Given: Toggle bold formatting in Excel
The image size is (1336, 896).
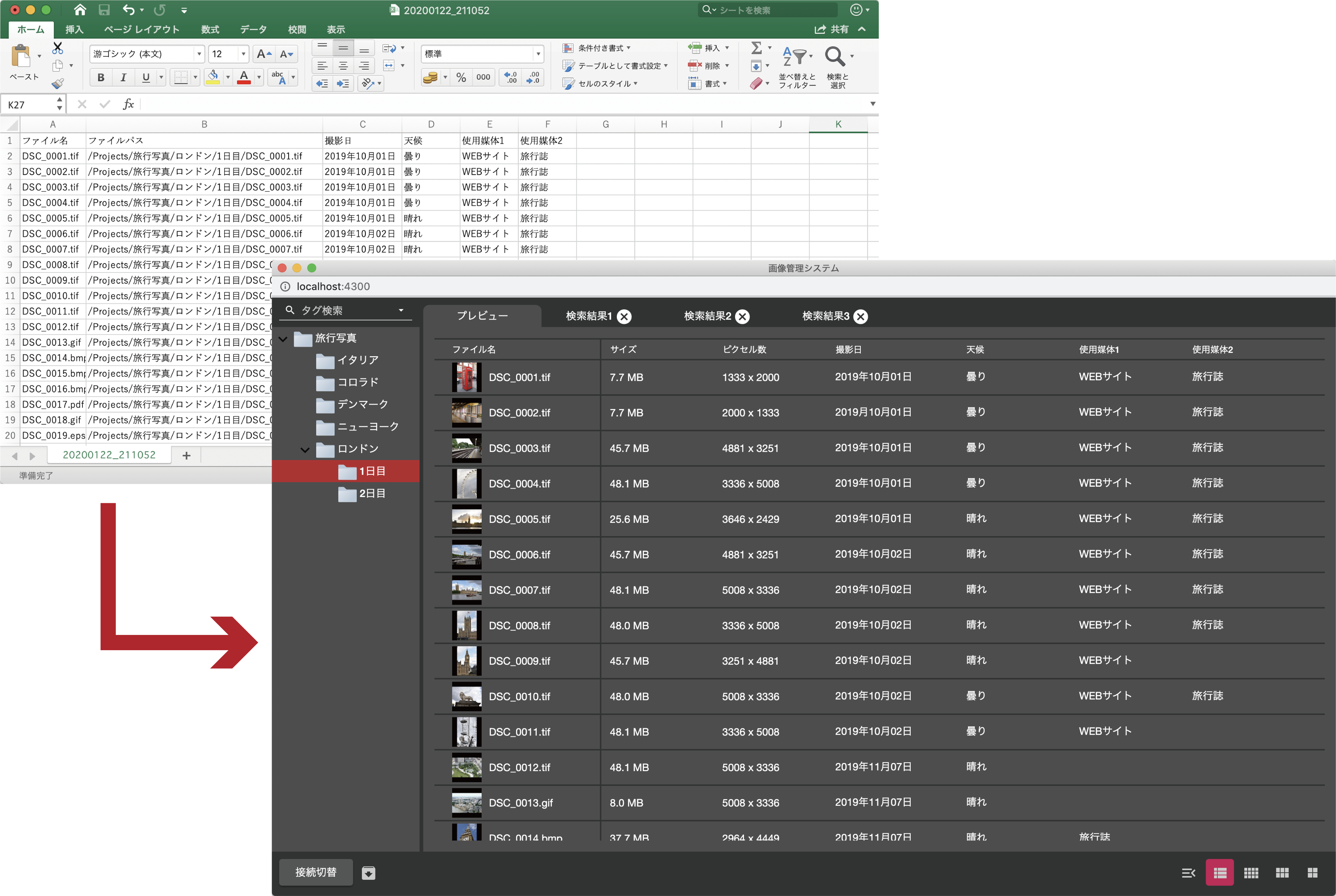Looking at the screenshot, I should [x=101, y=77].
